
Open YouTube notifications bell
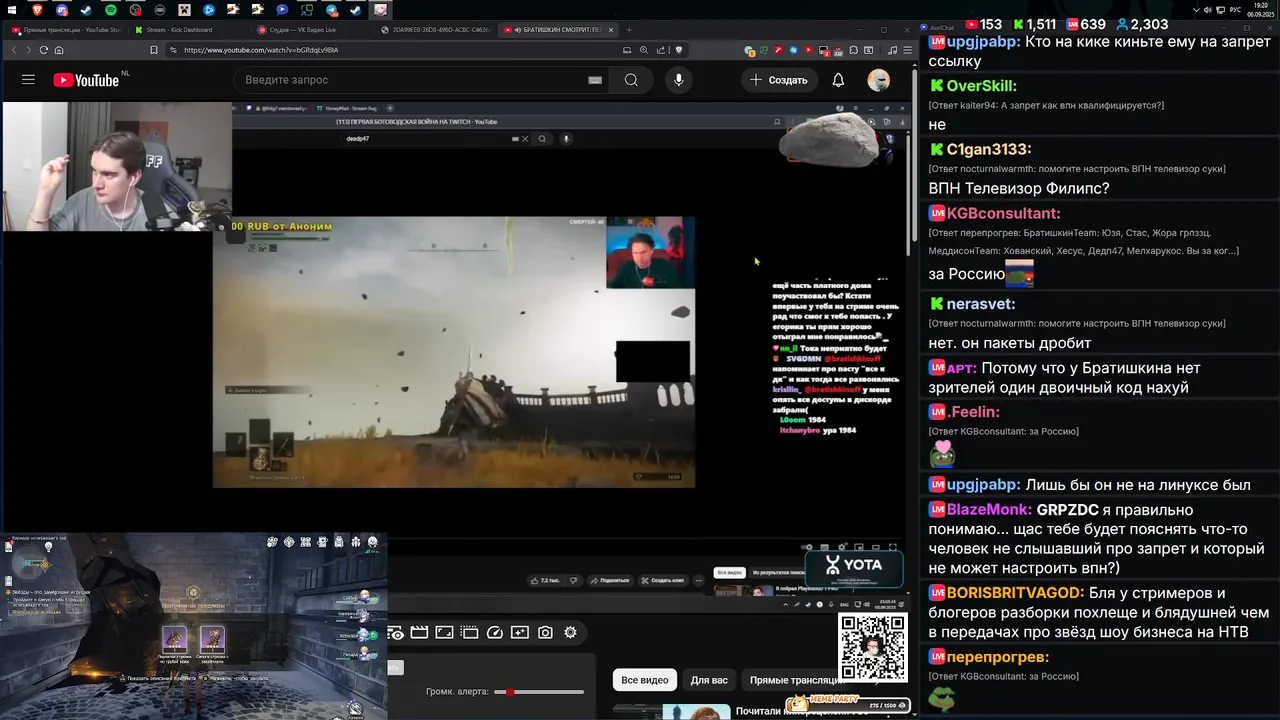coord(838,80)
